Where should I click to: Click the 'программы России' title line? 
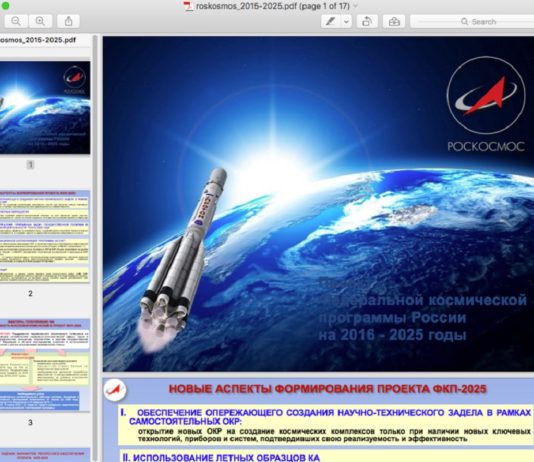point(392,318)
